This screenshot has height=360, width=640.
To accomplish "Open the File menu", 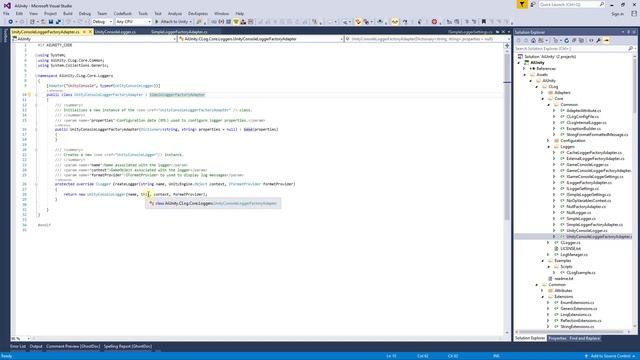I will pyautogui.click(x=6, y=13).
